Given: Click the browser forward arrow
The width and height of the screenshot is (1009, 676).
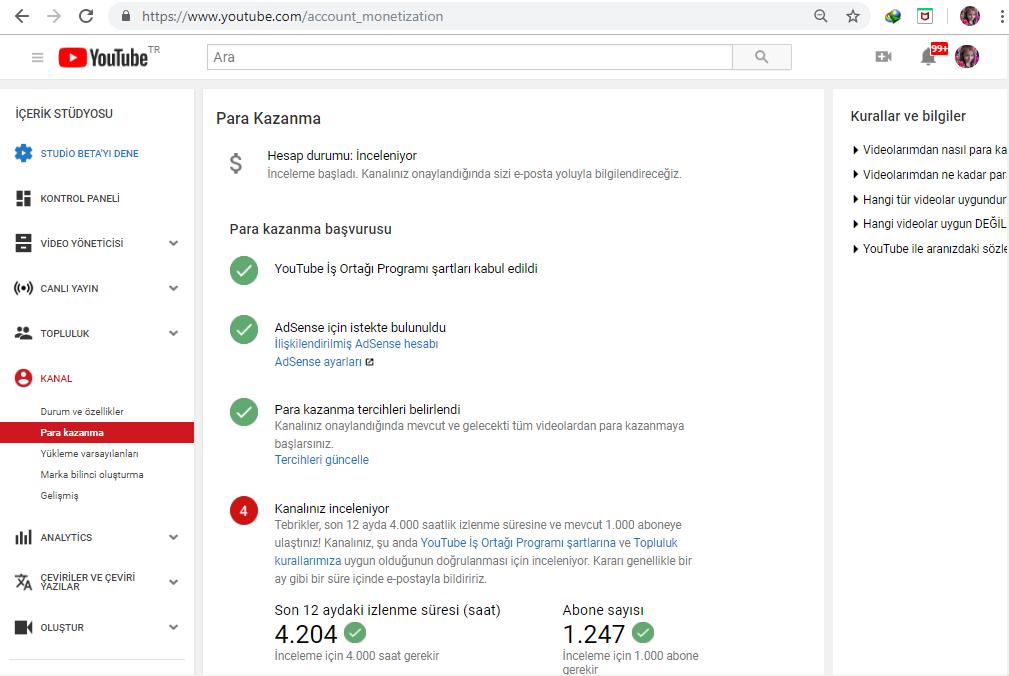Looking at the screenshot, I should (54, 16).
